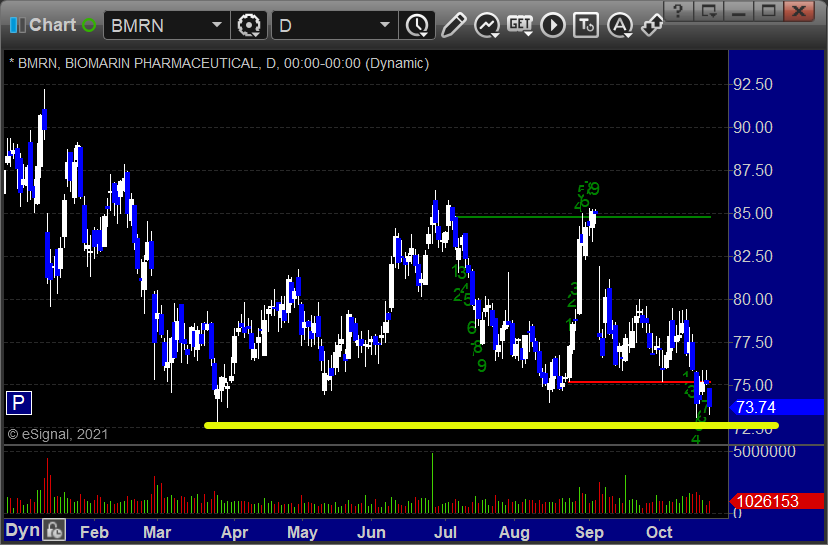Viewport: 828px width, 545px height.
Task: Start chart playback with play icon
Action: click(553, 25)
